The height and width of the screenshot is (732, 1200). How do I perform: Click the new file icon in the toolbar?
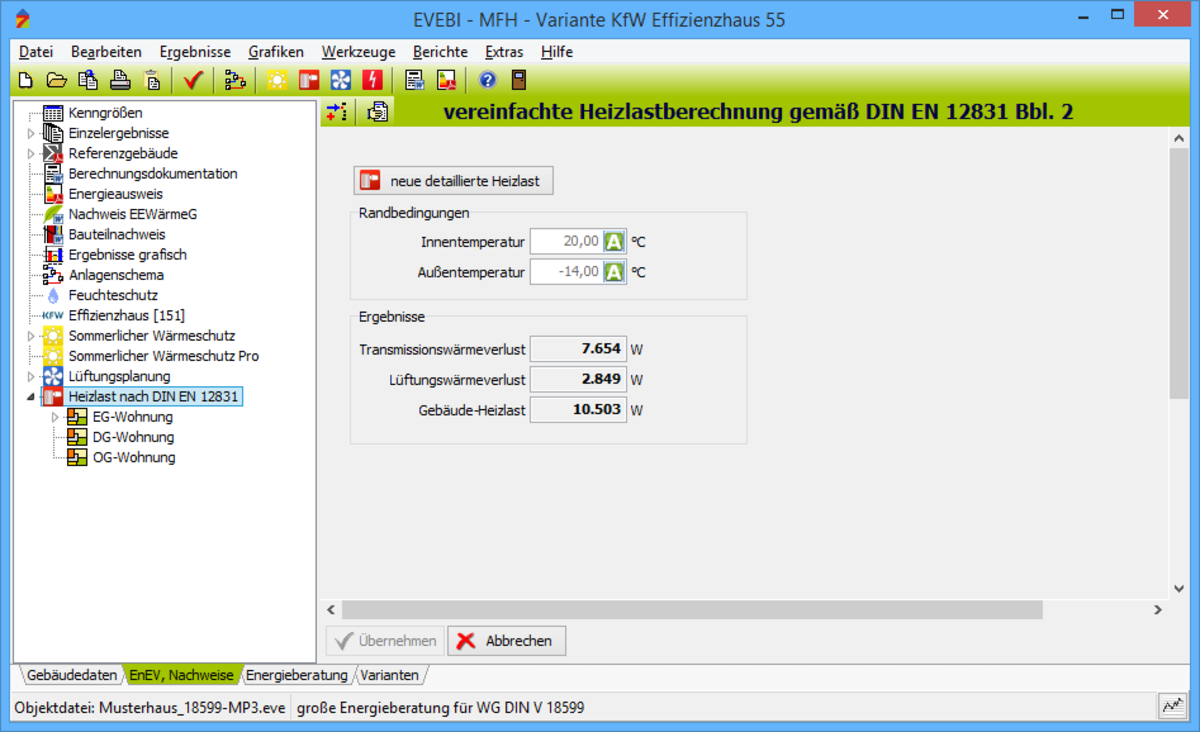[x=26, y=80]
